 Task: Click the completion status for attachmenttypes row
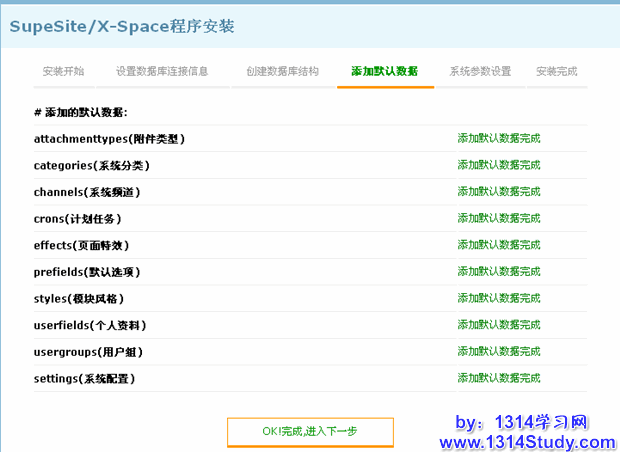tap(499, 138)
